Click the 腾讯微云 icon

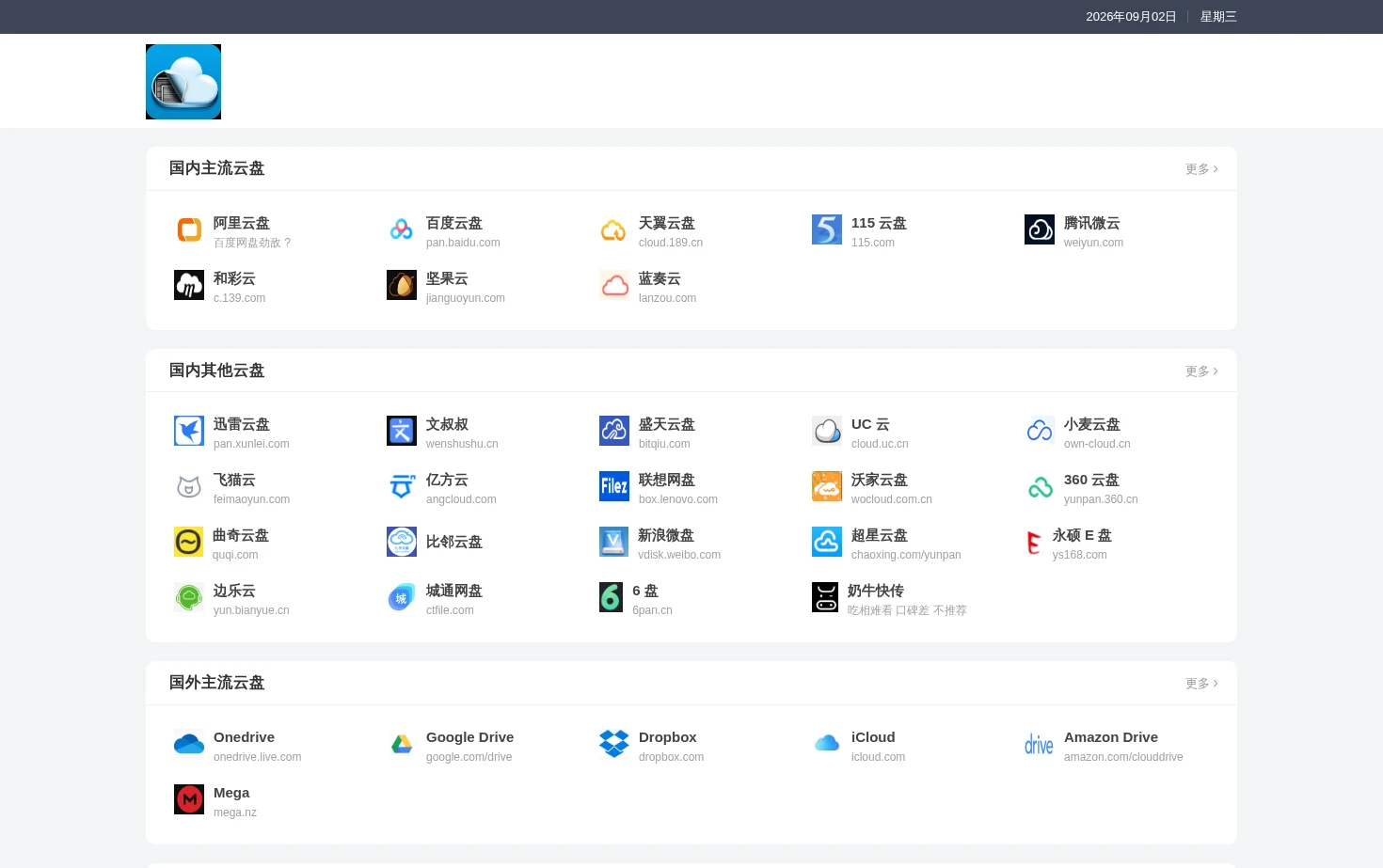[1040, 229]
